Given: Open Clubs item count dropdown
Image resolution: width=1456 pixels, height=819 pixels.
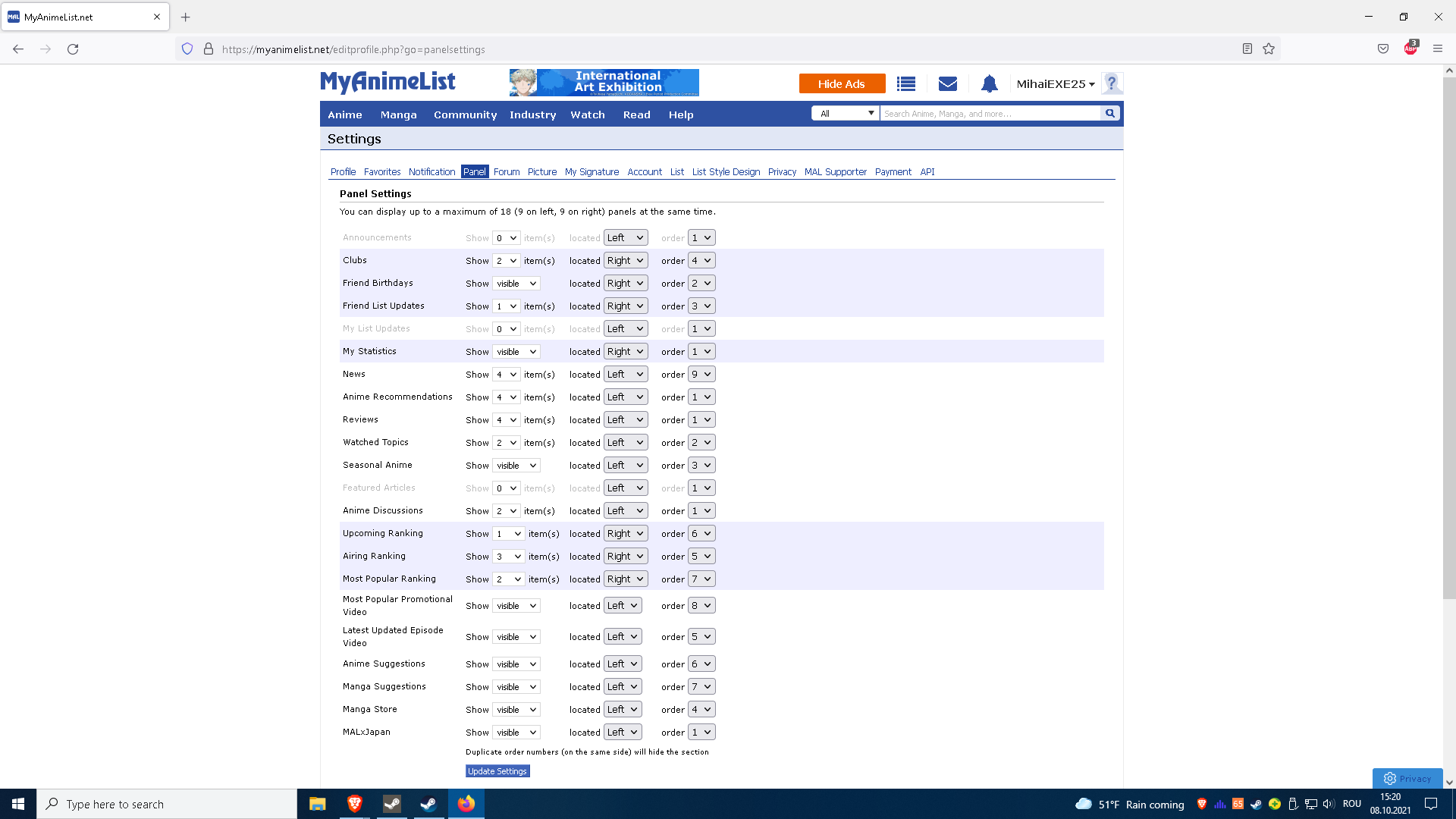Looking at the screenshot, I should point(506,261).
